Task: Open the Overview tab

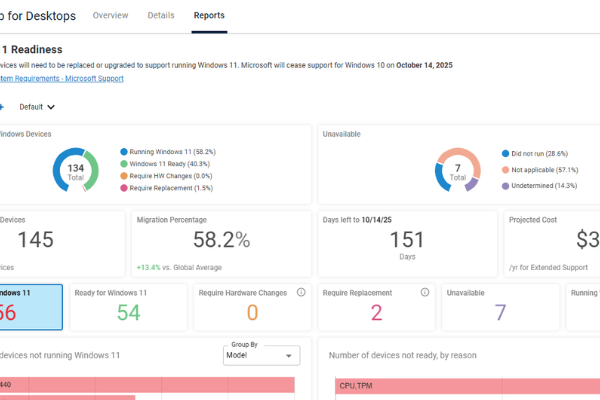Action: (x=110, y=15)
